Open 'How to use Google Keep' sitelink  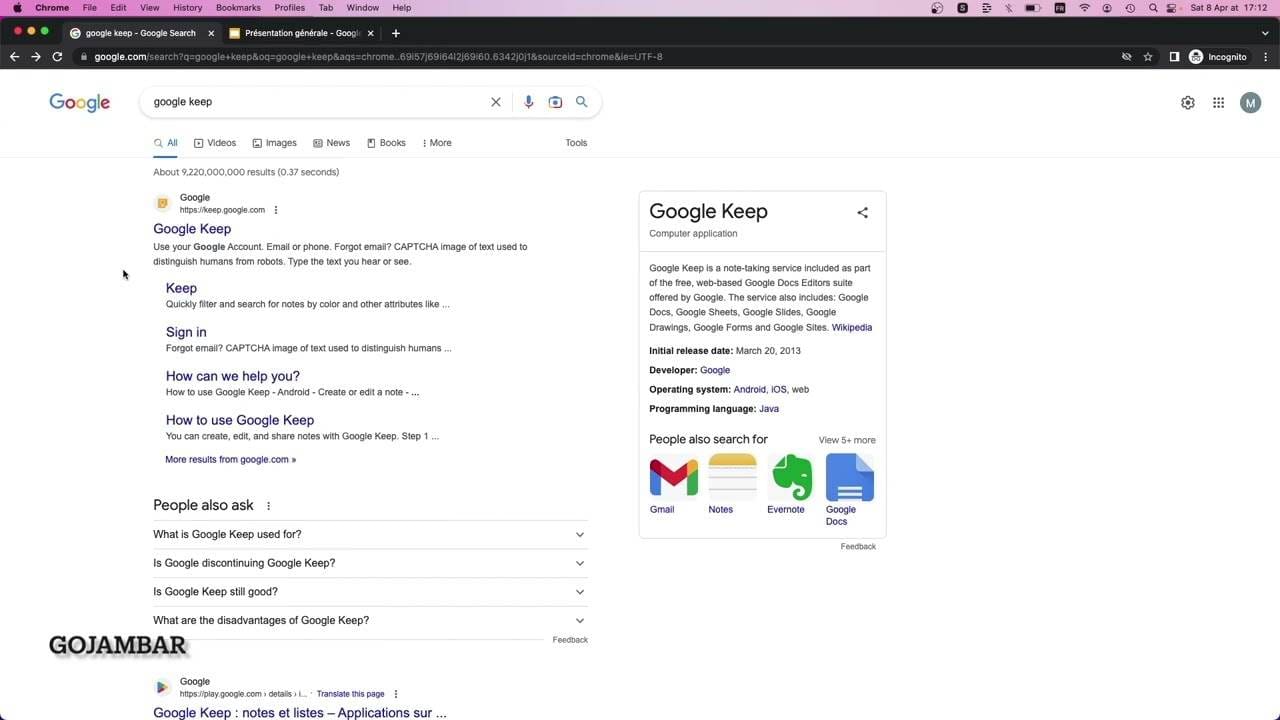(240, 420)
